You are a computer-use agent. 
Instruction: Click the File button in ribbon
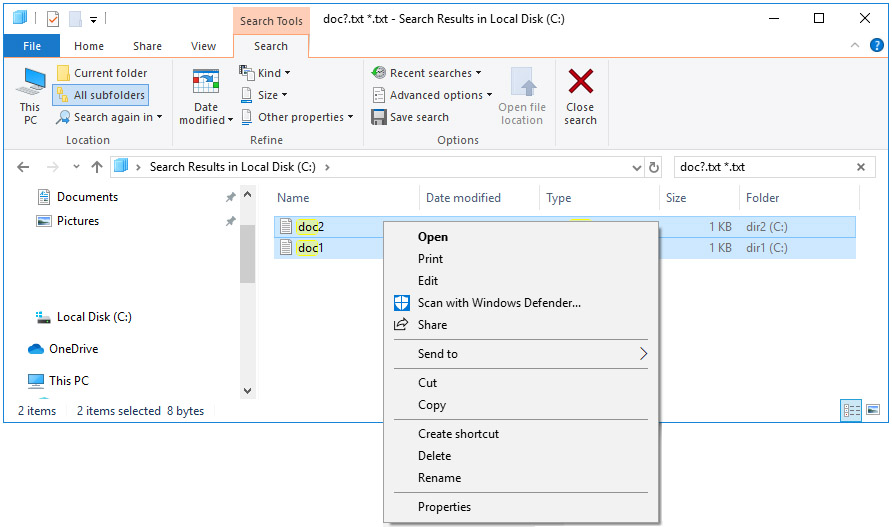pyautogui.click(x=32, y=46)
